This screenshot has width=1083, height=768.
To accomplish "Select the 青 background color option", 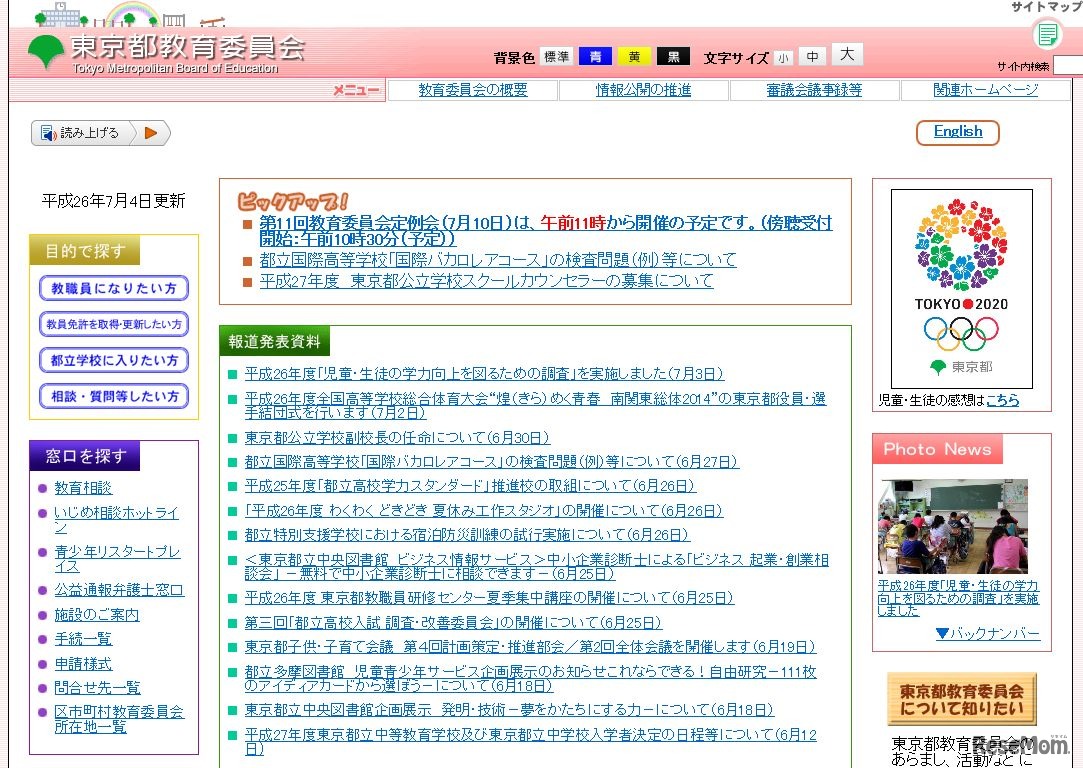I will [x=594, y=57].
